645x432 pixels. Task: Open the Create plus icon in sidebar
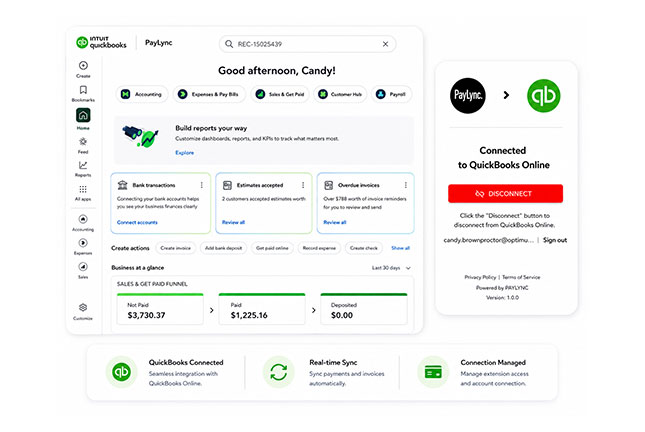point(83,65)
